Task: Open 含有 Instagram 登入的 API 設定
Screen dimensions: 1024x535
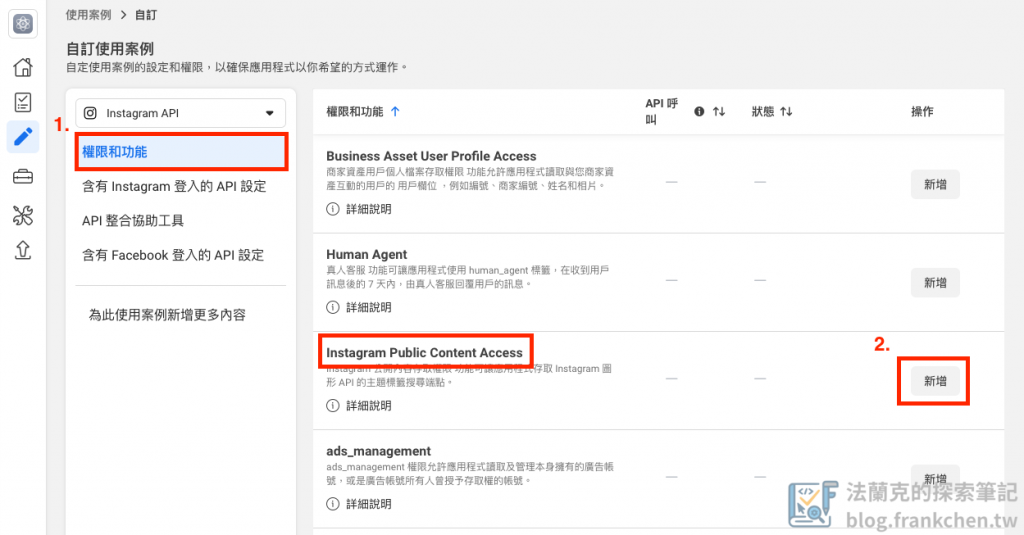Action: pyautogui.click(x=174, y=186)
